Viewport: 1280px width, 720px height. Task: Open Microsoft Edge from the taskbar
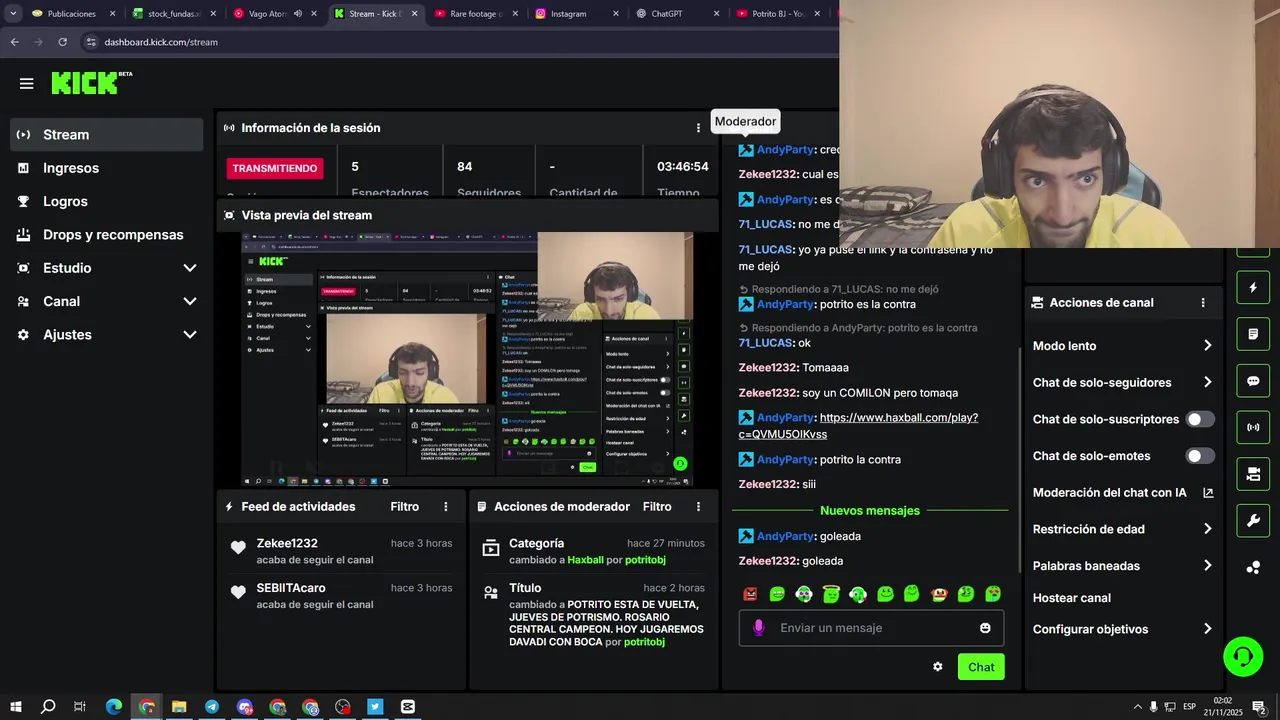[114, 707]
